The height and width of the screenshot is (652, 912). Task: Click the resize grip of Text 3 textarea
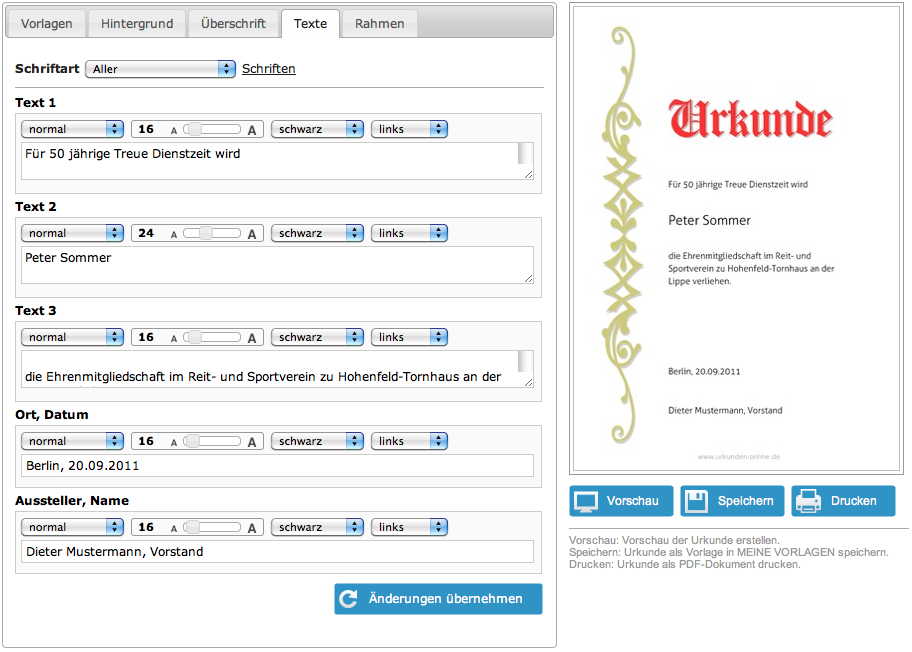click(528, 382)
